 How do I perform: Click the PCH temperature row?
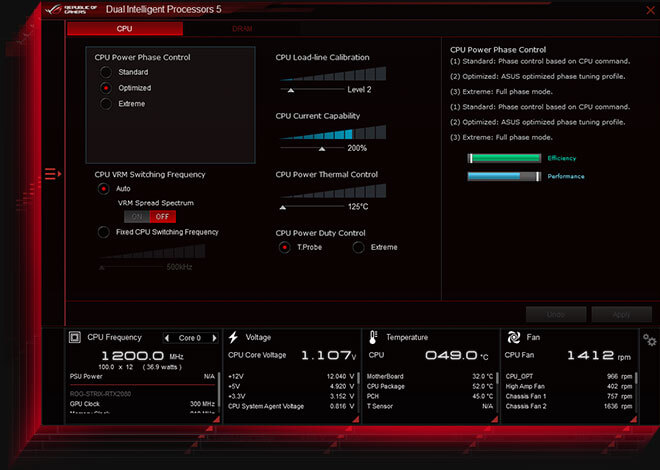tap(430, 396)
